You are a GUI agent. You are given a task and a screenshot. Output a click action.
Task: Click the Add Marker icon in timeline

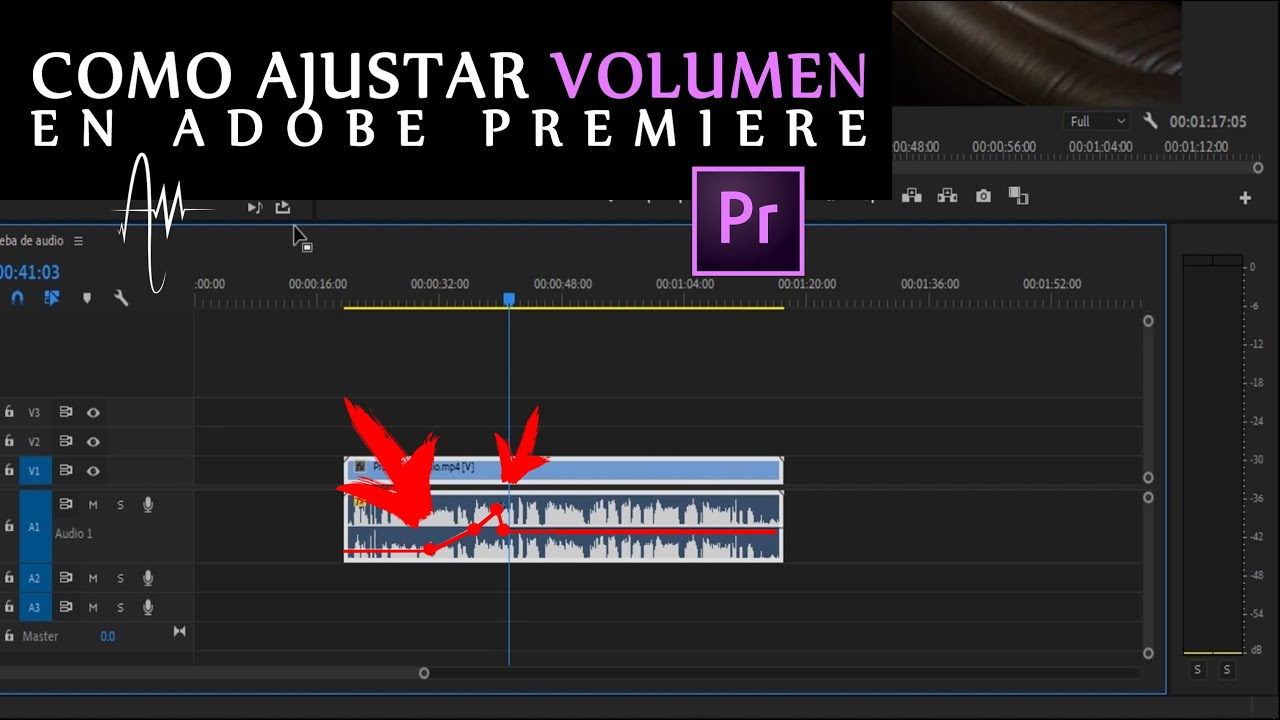pos(87,298)
